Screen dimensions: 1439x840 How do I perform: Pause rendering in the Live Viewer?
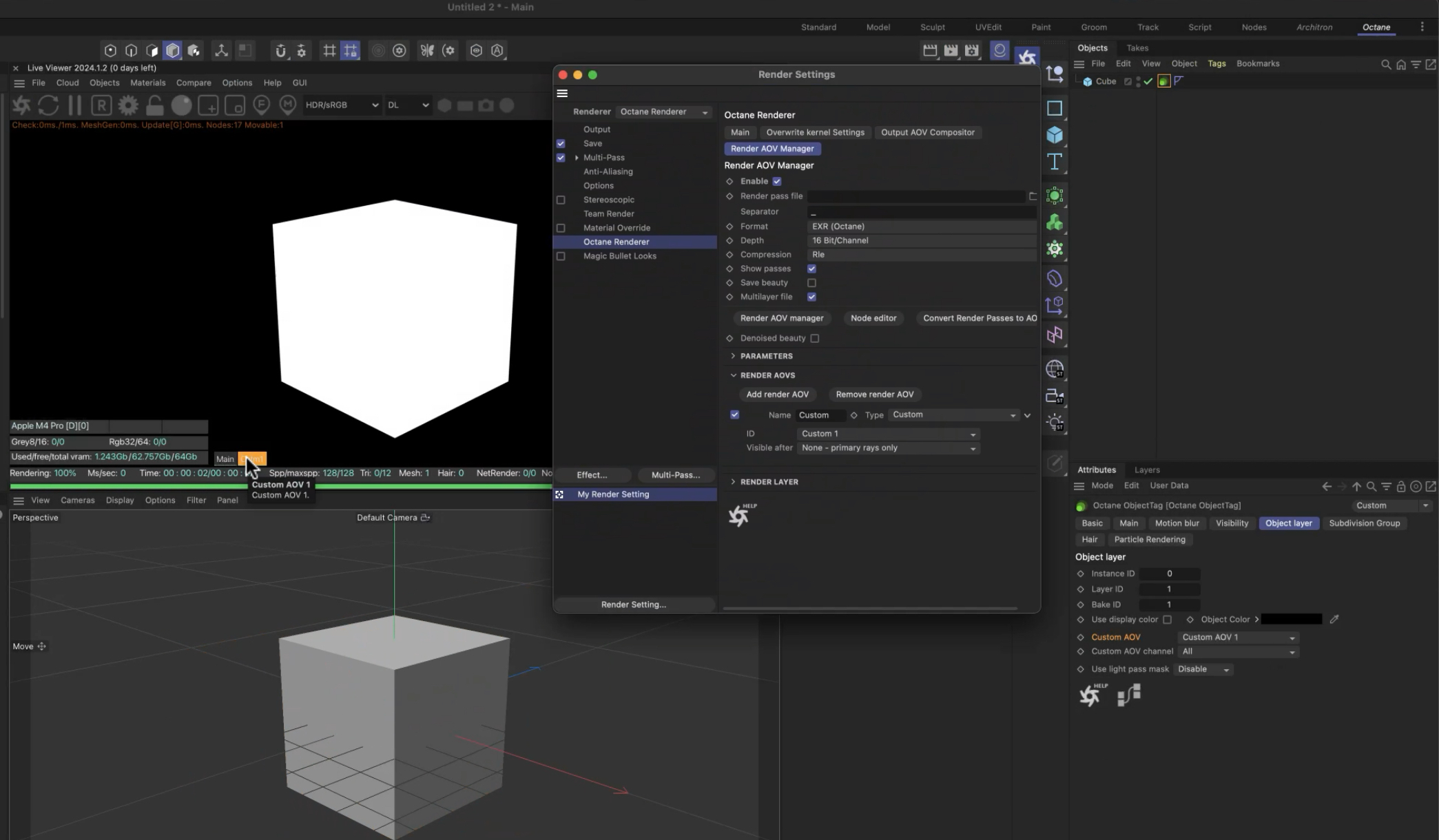74,105
